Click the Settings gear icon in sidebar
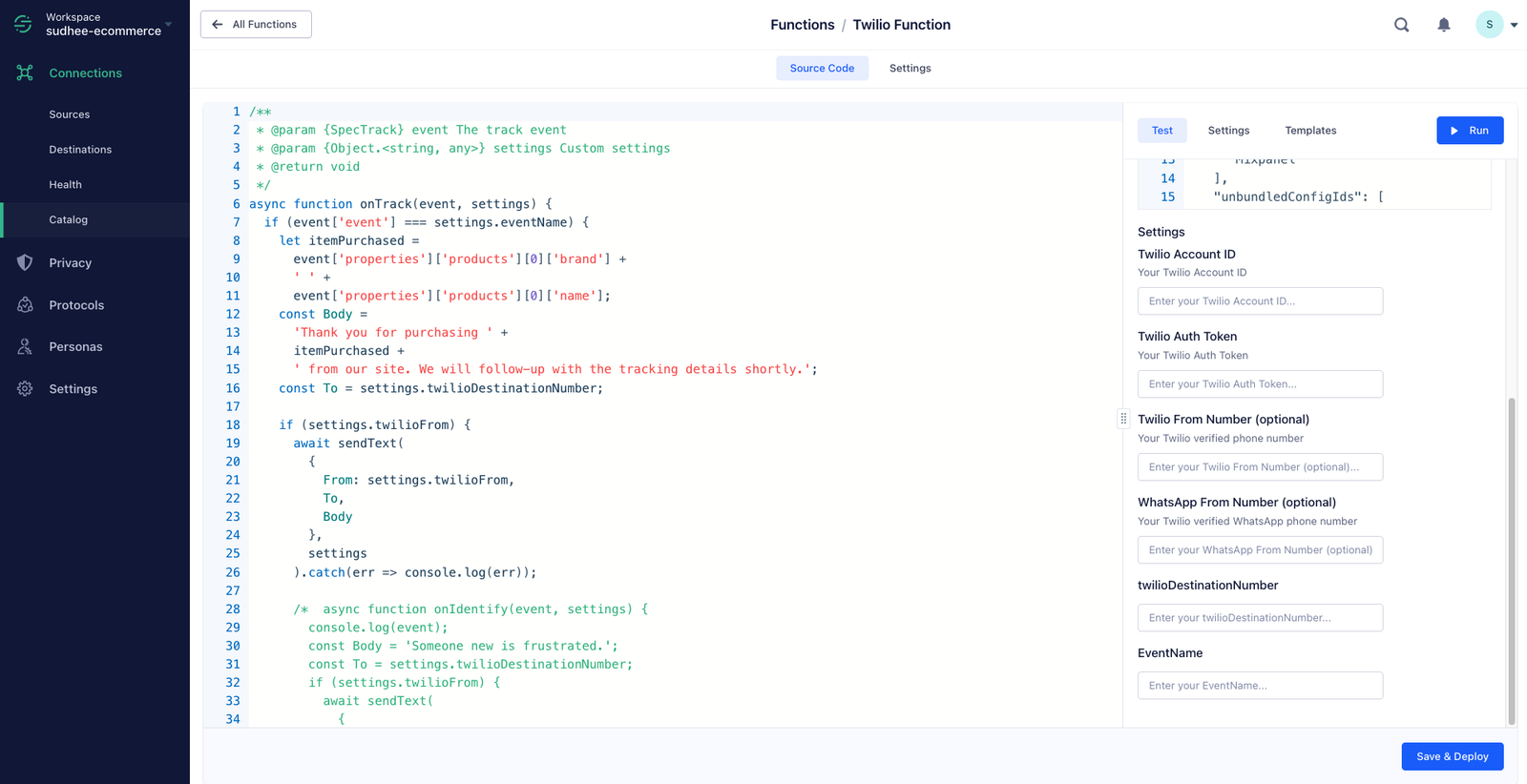The image size is (1527, 784). click(x=25, y=388)
